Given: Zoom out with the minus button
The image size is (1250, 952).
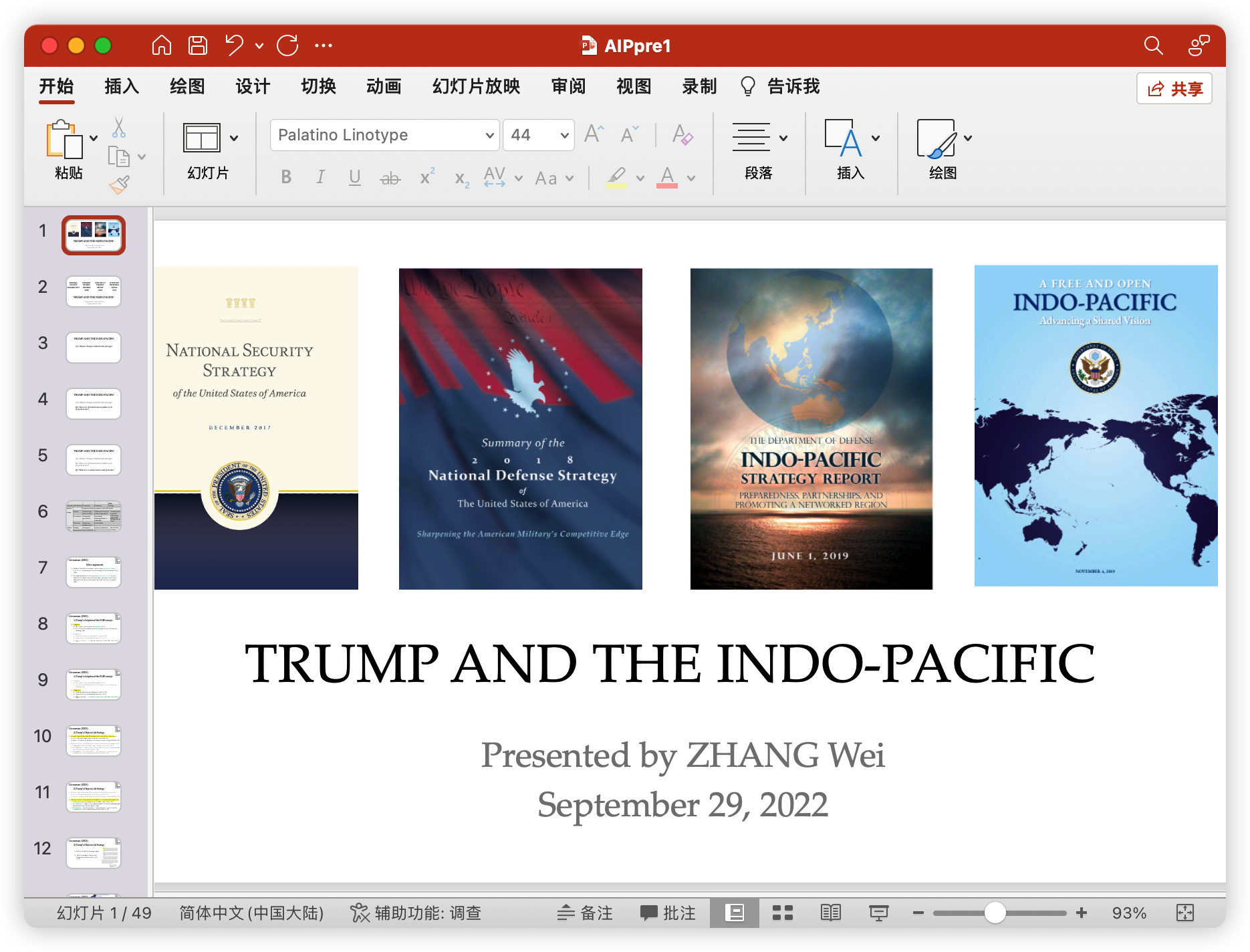Looking at the screenshot, I should pyautogui.click(x=918, y=913).
